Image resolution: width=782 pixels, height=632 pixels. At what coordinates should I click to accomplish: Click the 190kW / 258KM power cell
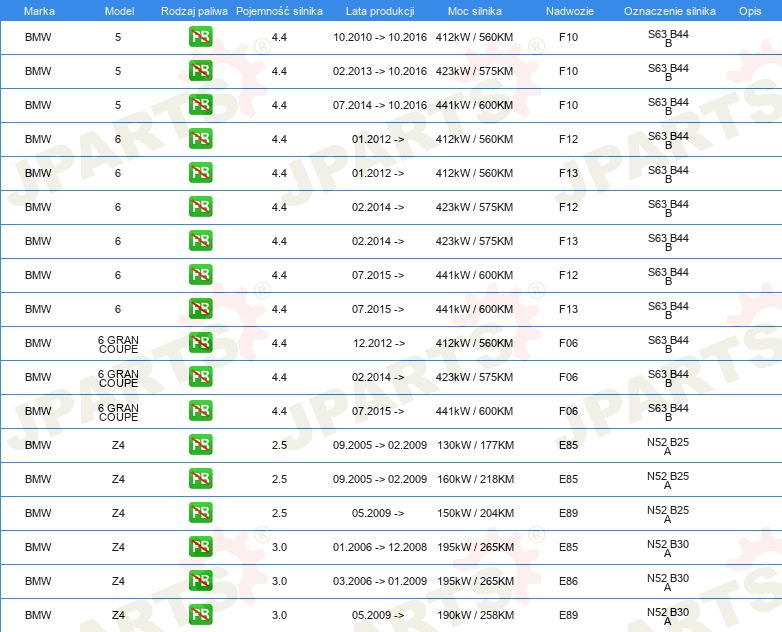475,615
